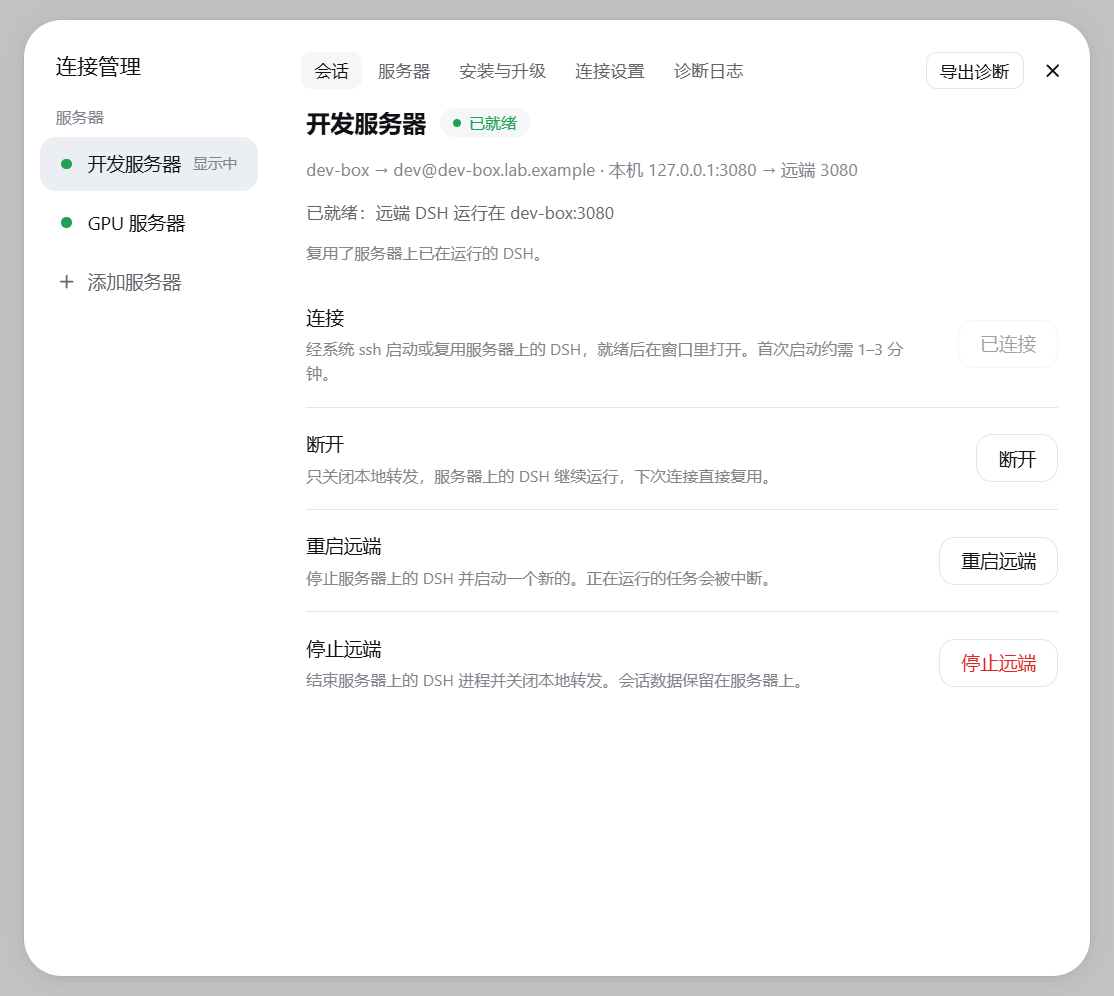This screenshot has height=996, width=1114.
Task: Go to the 连接设置 tab
Action: pos(610,71)
